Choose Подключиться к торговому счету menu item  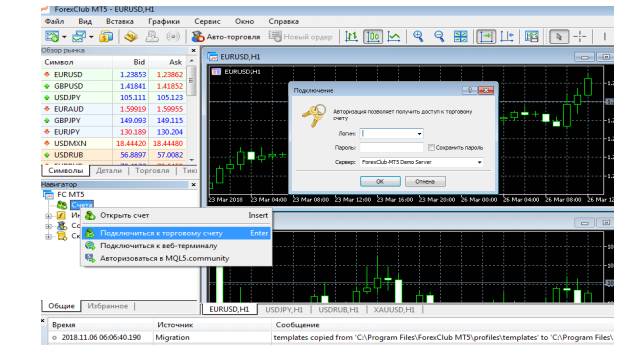(176, 233)
